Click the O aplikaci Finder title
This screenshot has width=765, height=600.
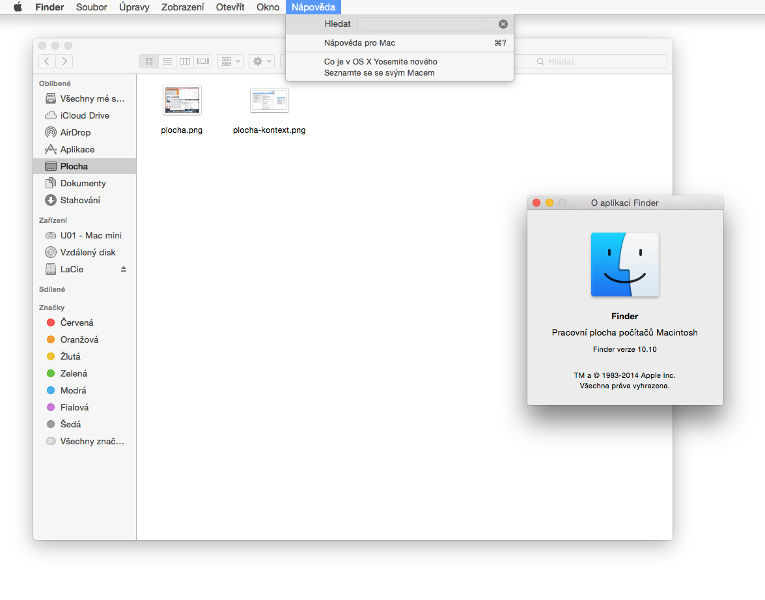(625, 203)
